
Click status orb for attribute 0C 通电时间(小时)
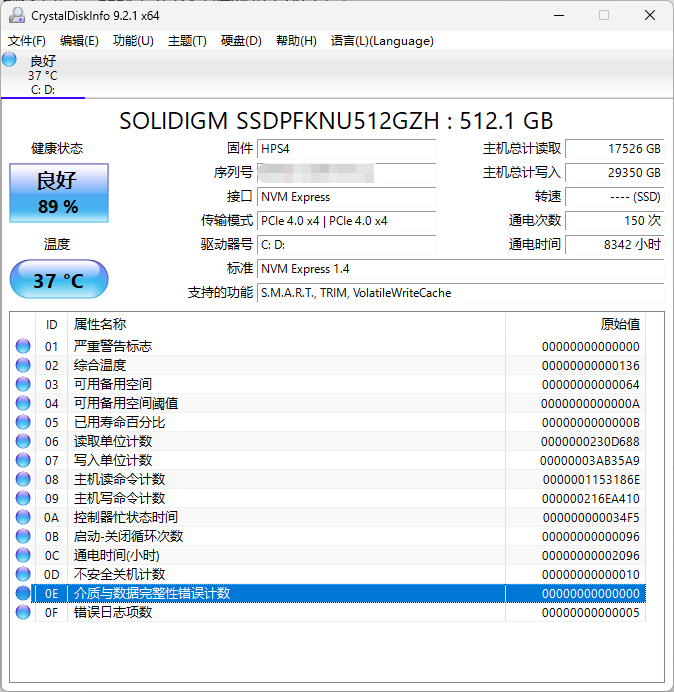click(23, 555)
